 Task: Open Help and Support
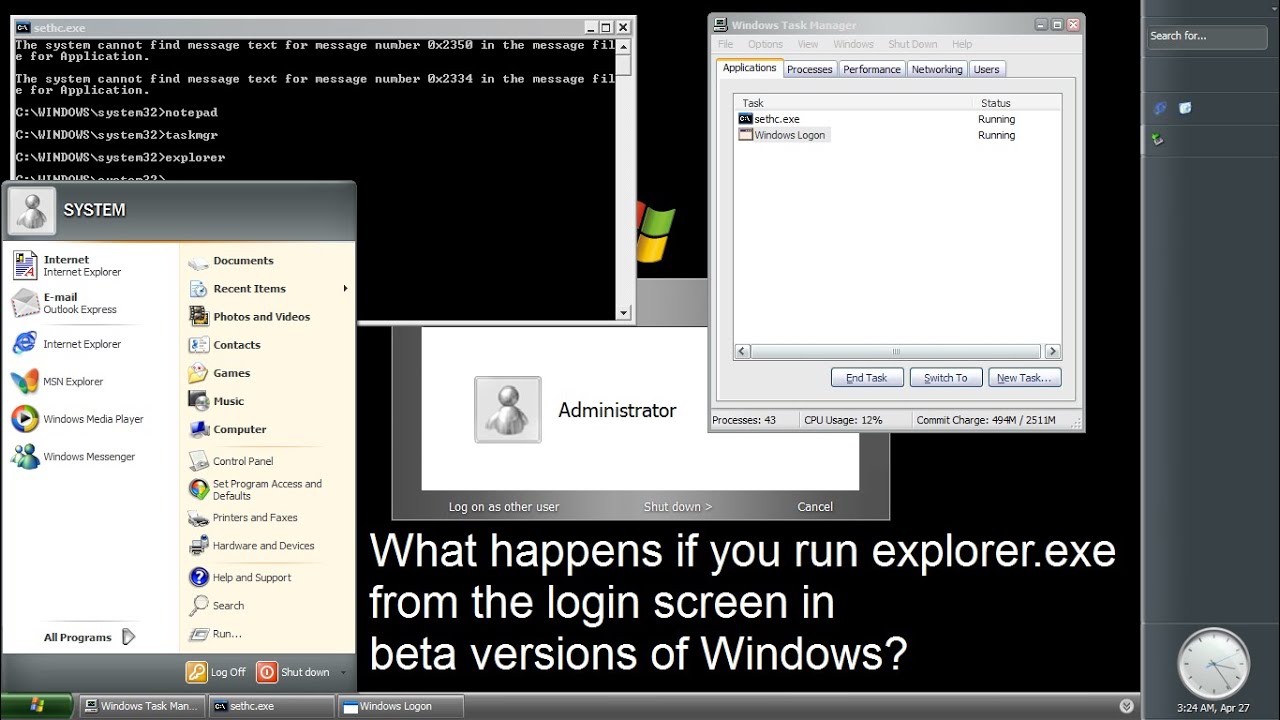coord(240,578)
